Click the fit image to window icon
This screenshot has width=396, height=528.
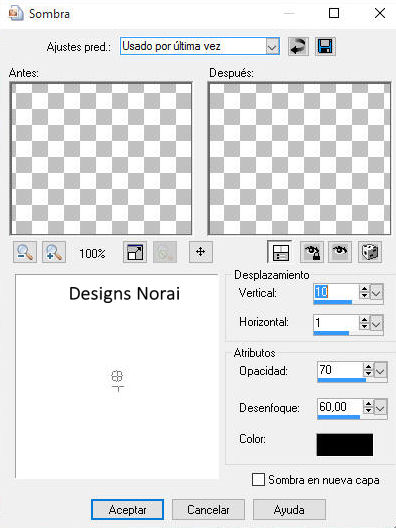(135, 252)
